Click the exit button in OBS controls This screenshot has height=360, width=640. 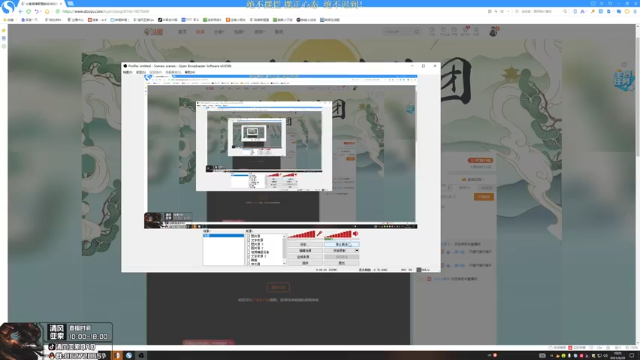(342, 263)
